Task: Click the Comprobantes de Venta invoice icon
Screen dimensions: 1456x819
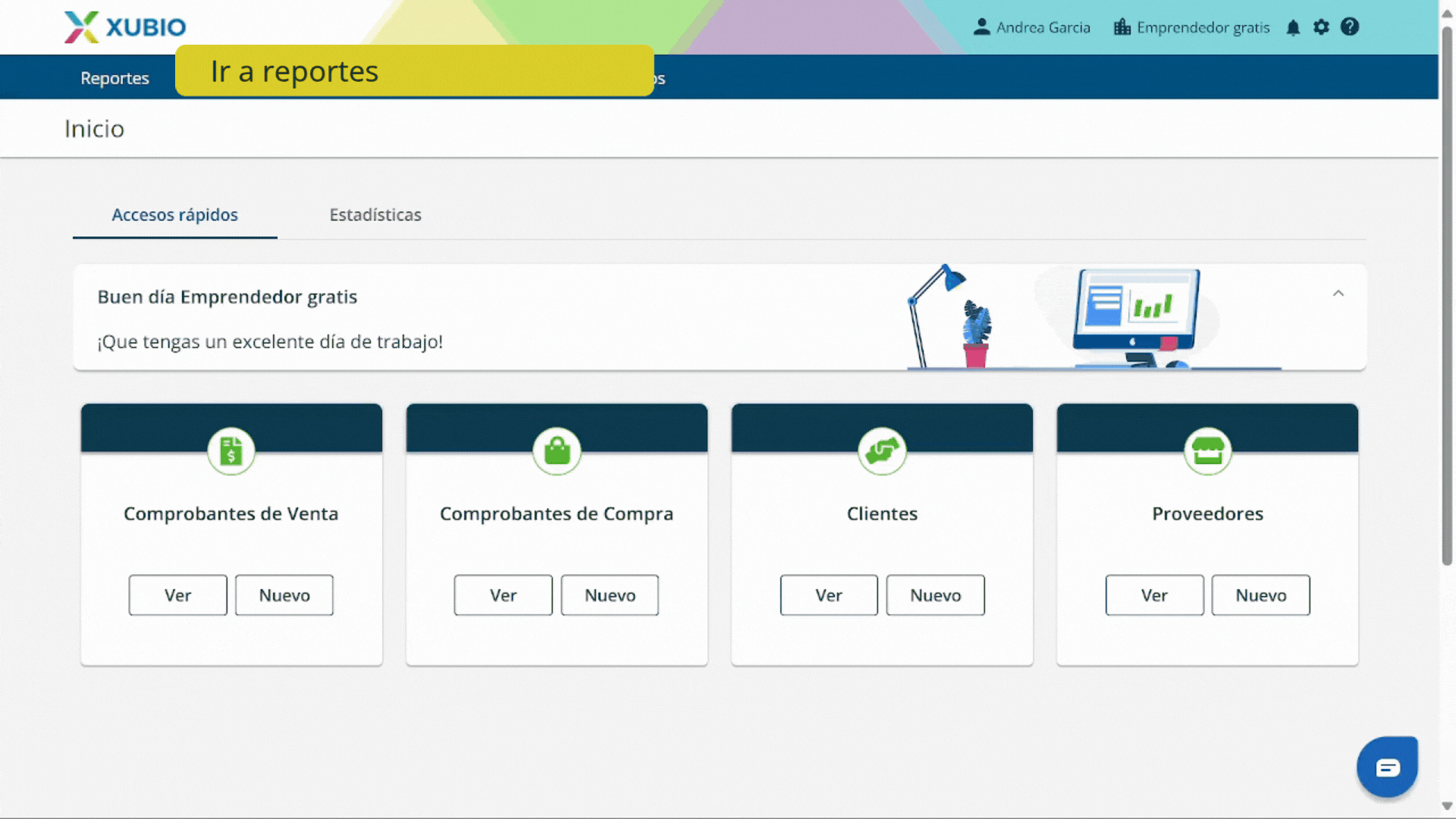Action: 231,451
